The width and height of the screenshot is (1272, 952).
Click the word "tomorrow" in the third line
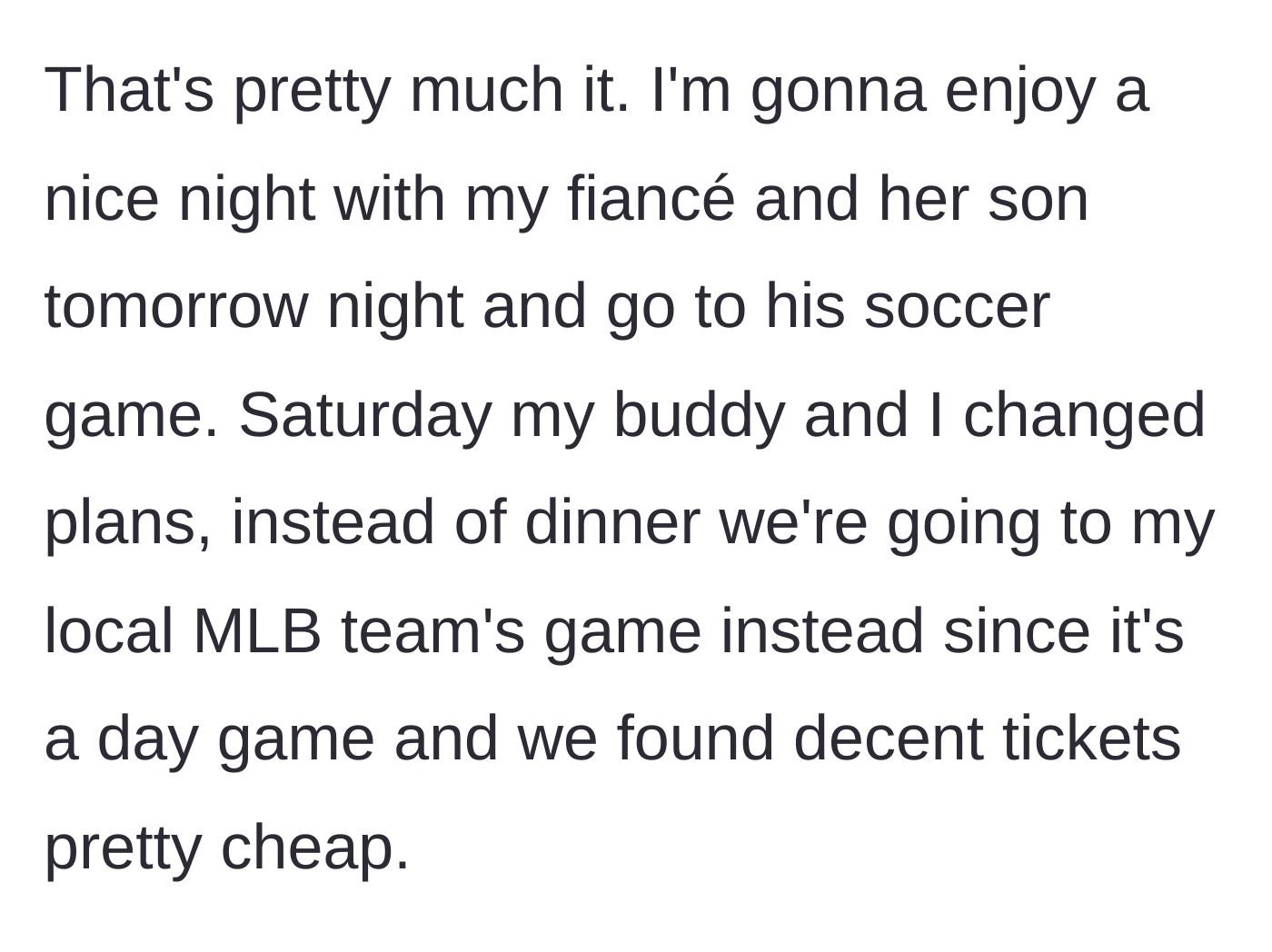coord(176,306)
